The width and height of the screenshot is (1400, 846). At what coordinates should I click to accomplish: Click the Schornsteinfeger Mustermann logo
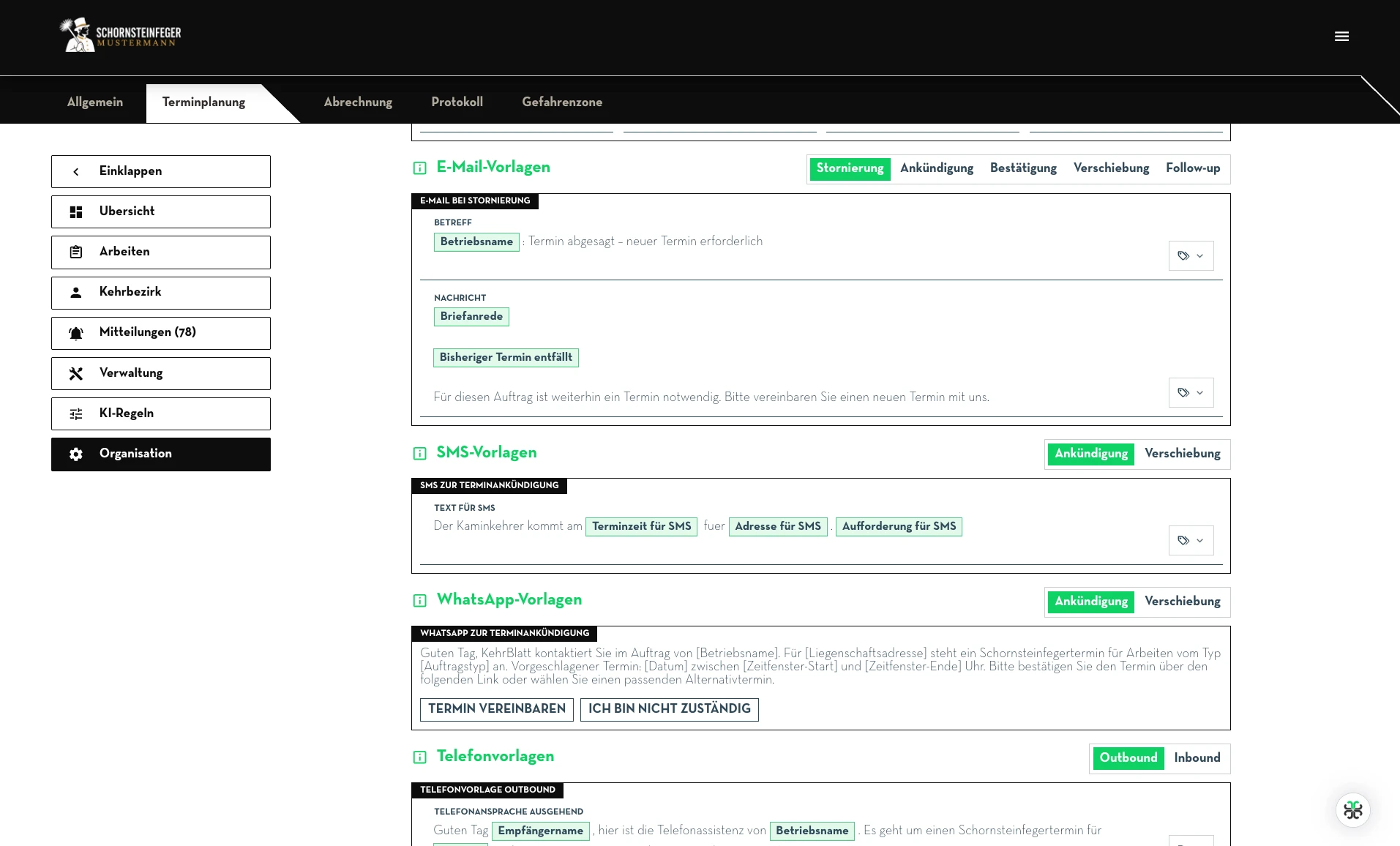pyautogui.click(x=120, y=34)
